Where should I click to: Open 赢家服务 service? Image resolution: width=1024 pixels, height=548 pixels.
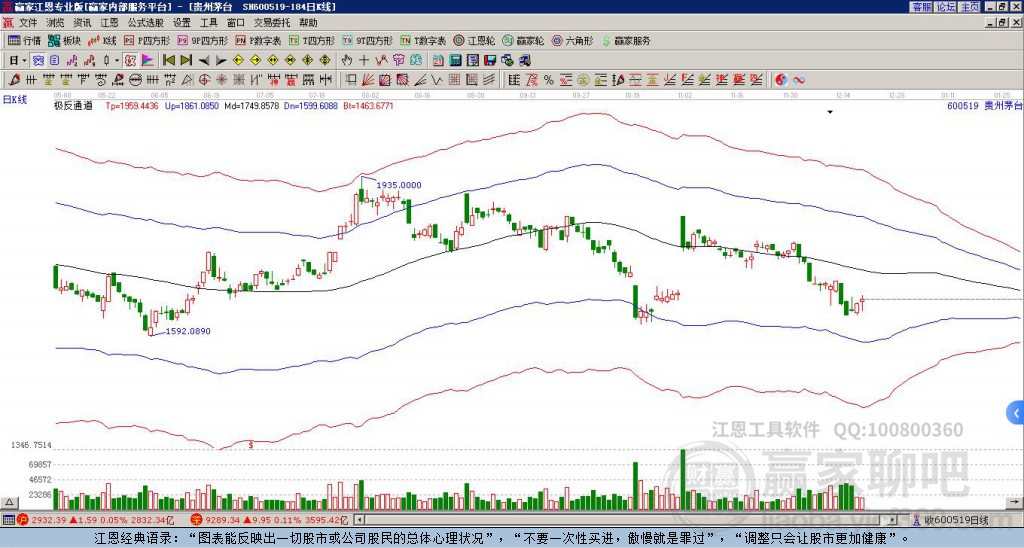[626, 40]
